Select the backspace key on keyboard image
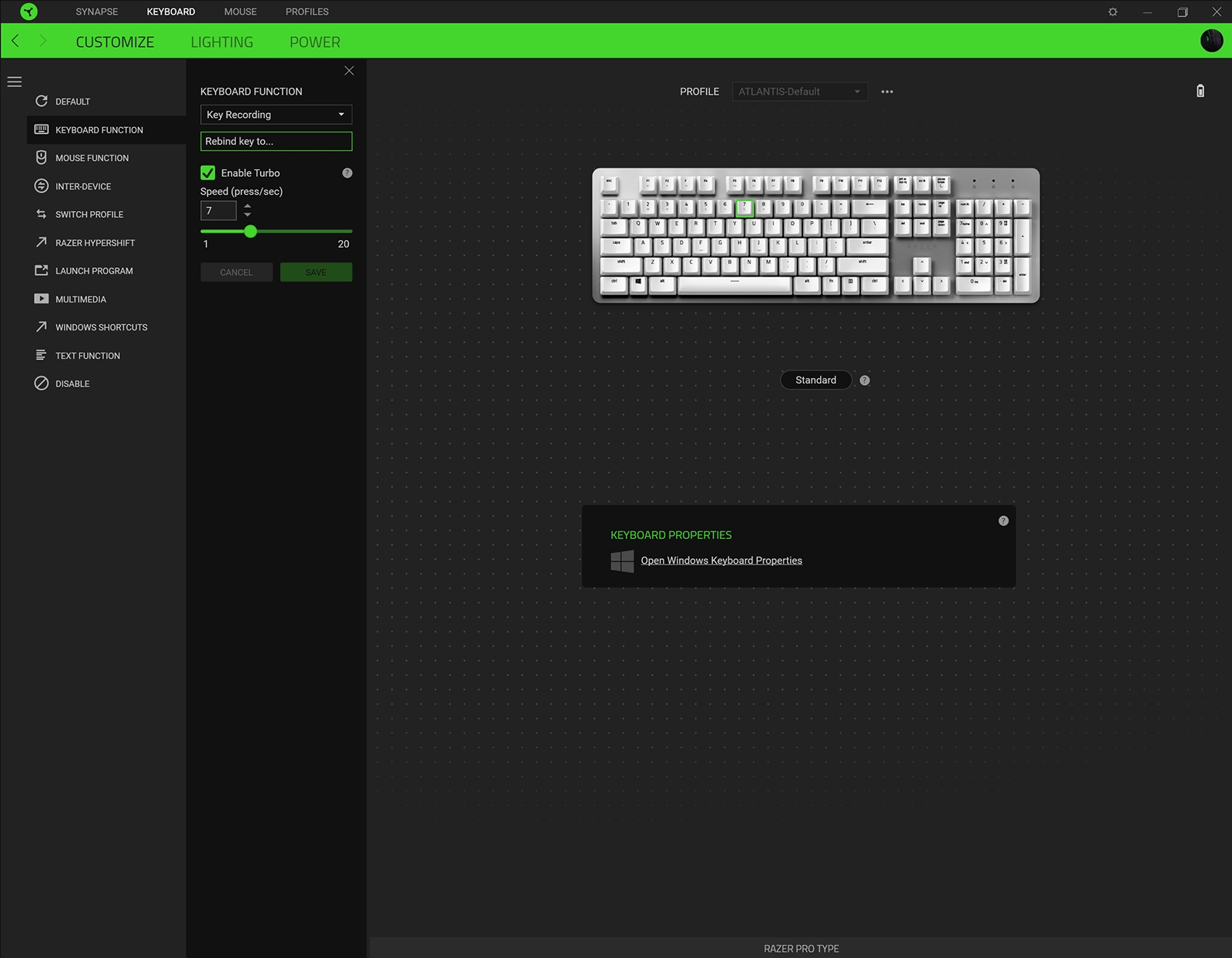This screenshot has height=958, width=1232. pos(869,208)
